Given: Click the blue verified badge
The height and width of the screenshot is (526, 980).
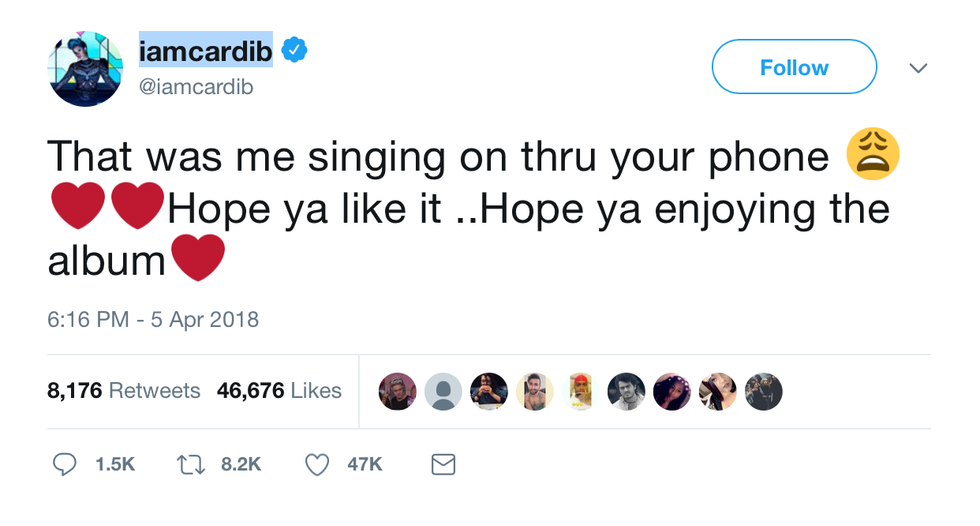Looking at the screenshot, I should point(294,50).
